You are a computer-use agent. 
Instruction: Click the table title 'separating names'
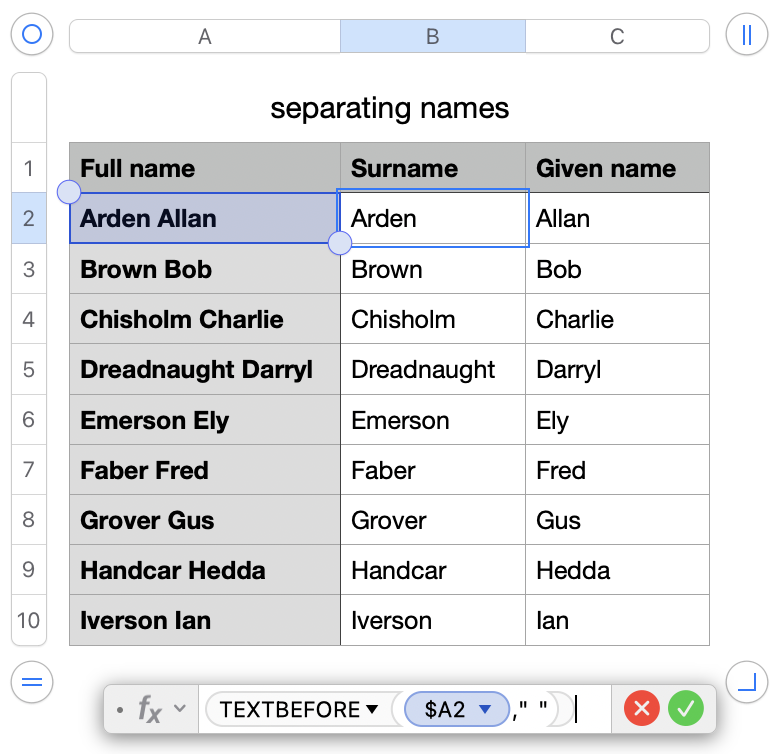[389, 108]
